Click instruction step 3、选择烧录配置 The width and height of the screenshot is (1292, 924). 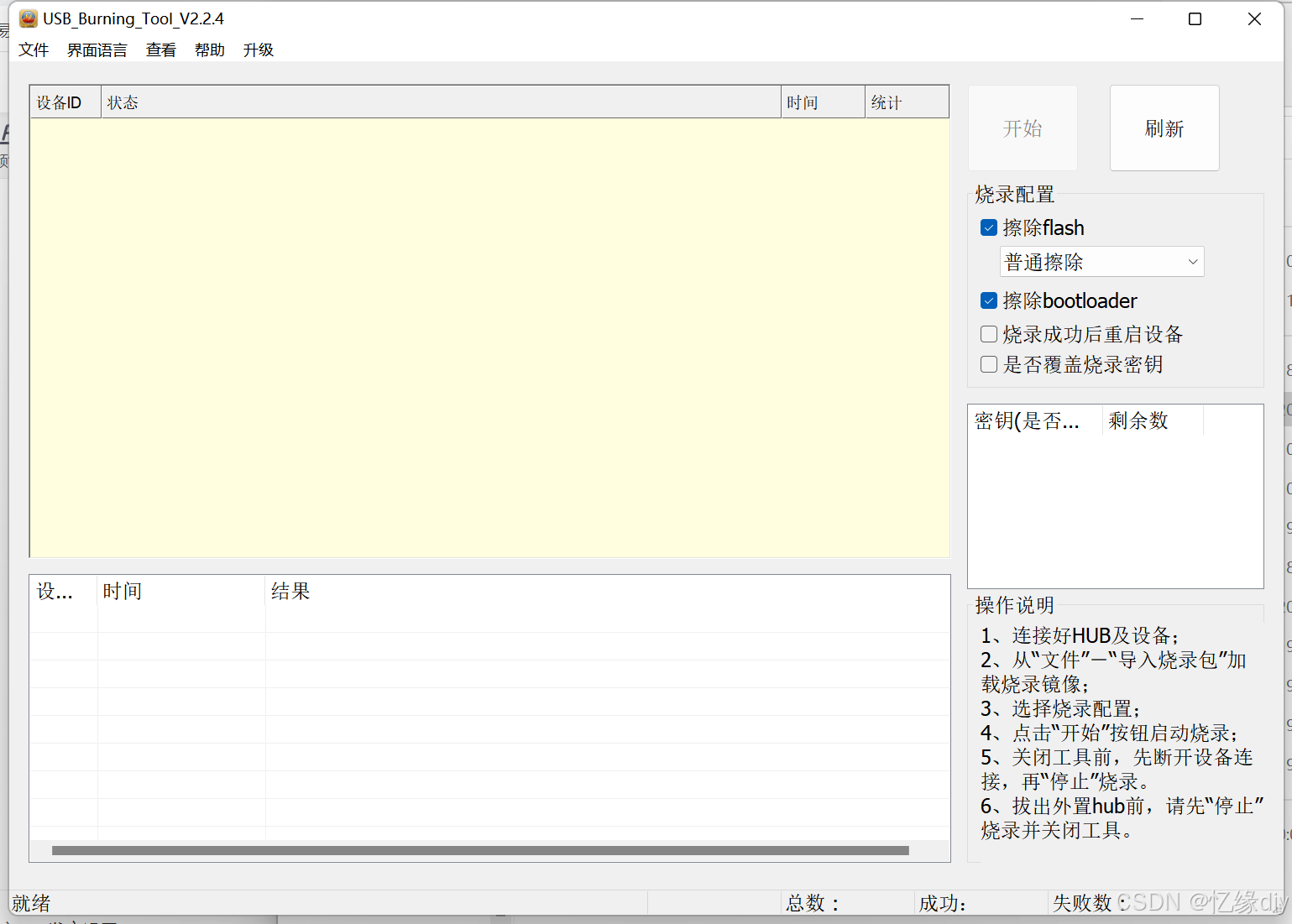[x=1060, y=708]
